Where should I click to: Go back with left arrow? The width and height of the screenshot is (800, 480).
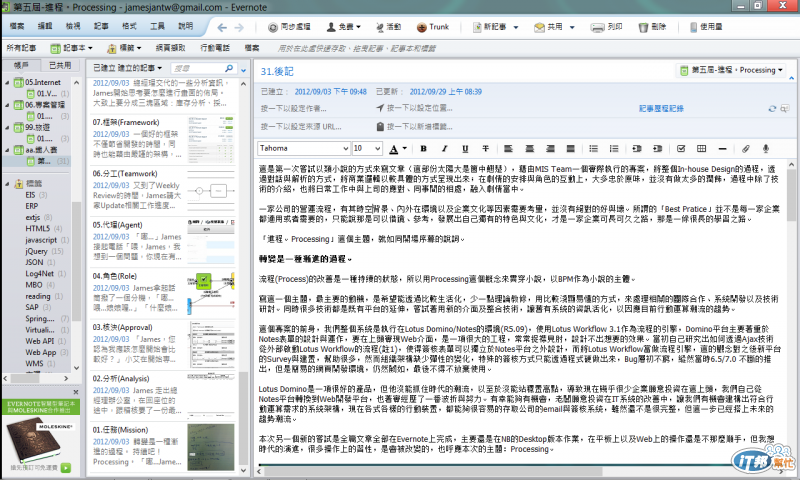222,28
